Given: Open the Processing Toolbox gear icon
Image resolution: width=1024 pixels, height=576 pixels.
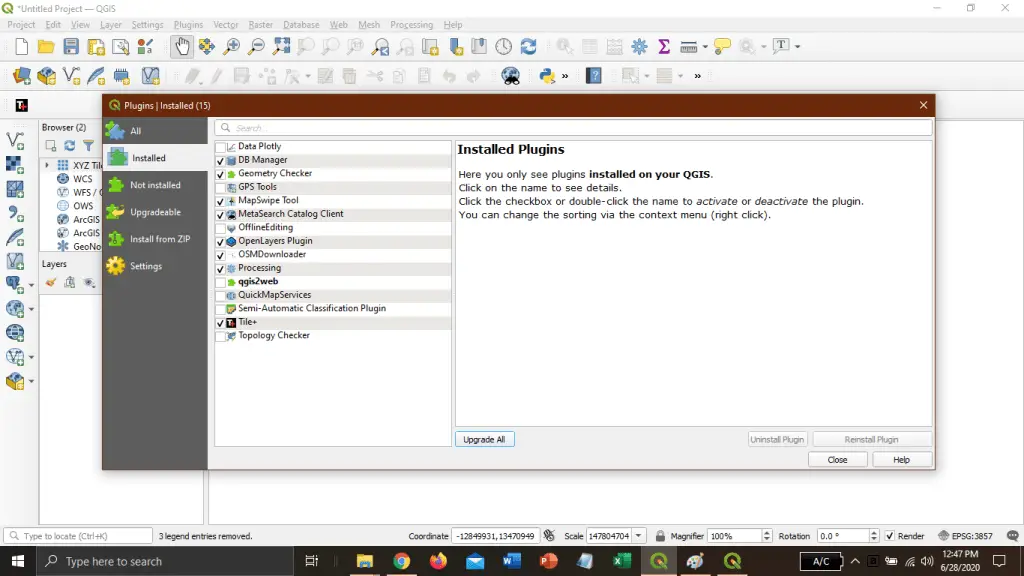Looking at the screenshot, I should pos(639,46).
